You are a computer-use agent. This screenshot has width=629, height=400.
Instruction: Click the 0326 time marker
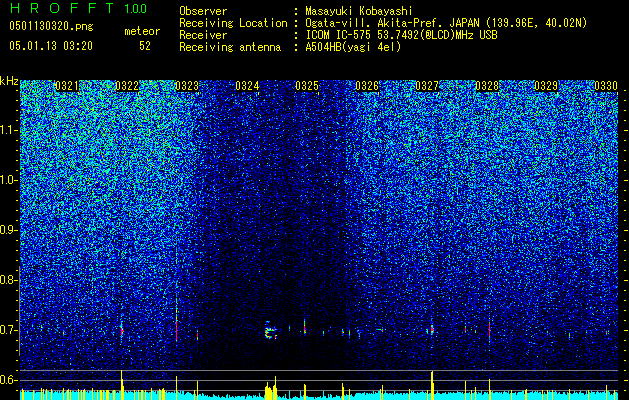(367, 85)
